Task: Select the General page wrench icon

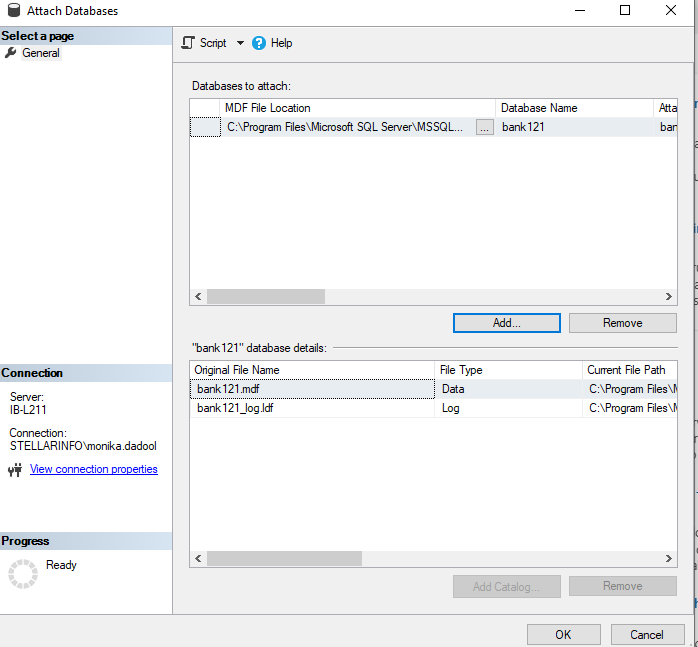Action: click(x=11, y=53)
